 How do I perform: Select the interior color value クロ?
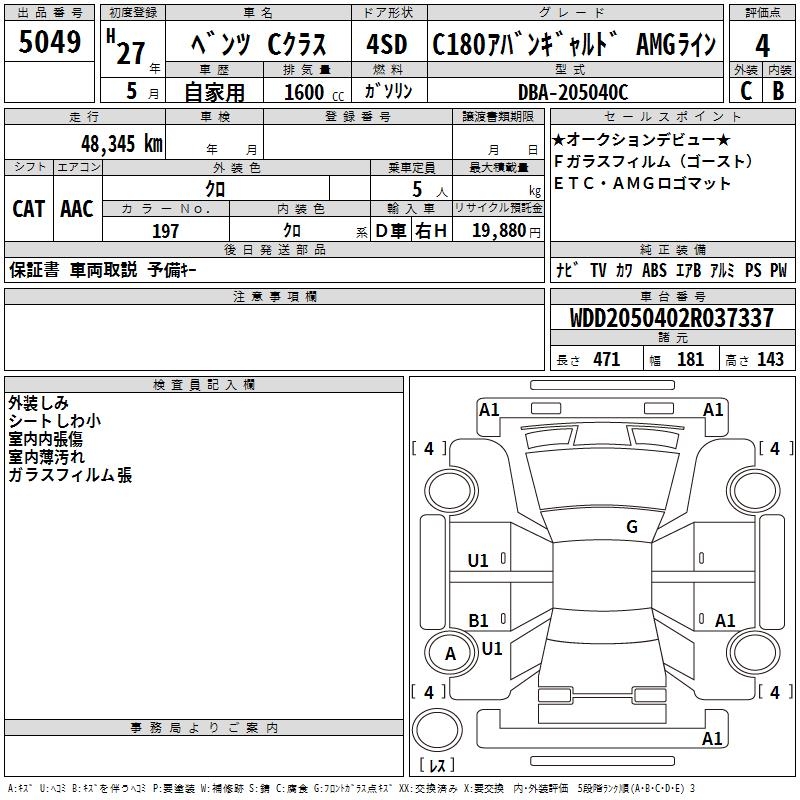pyautogui.click(x=292, y=231)
